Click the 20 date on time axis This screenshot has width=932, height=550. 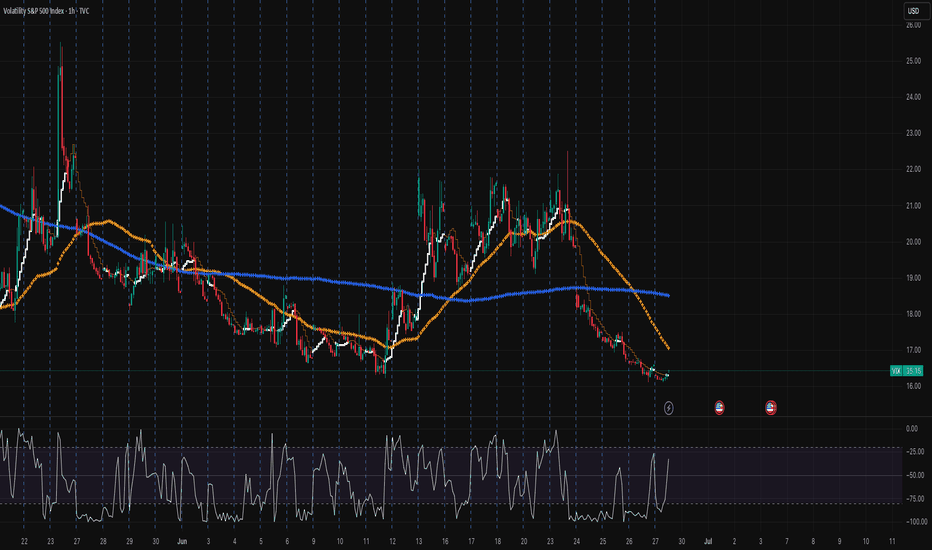pos(524,541)
